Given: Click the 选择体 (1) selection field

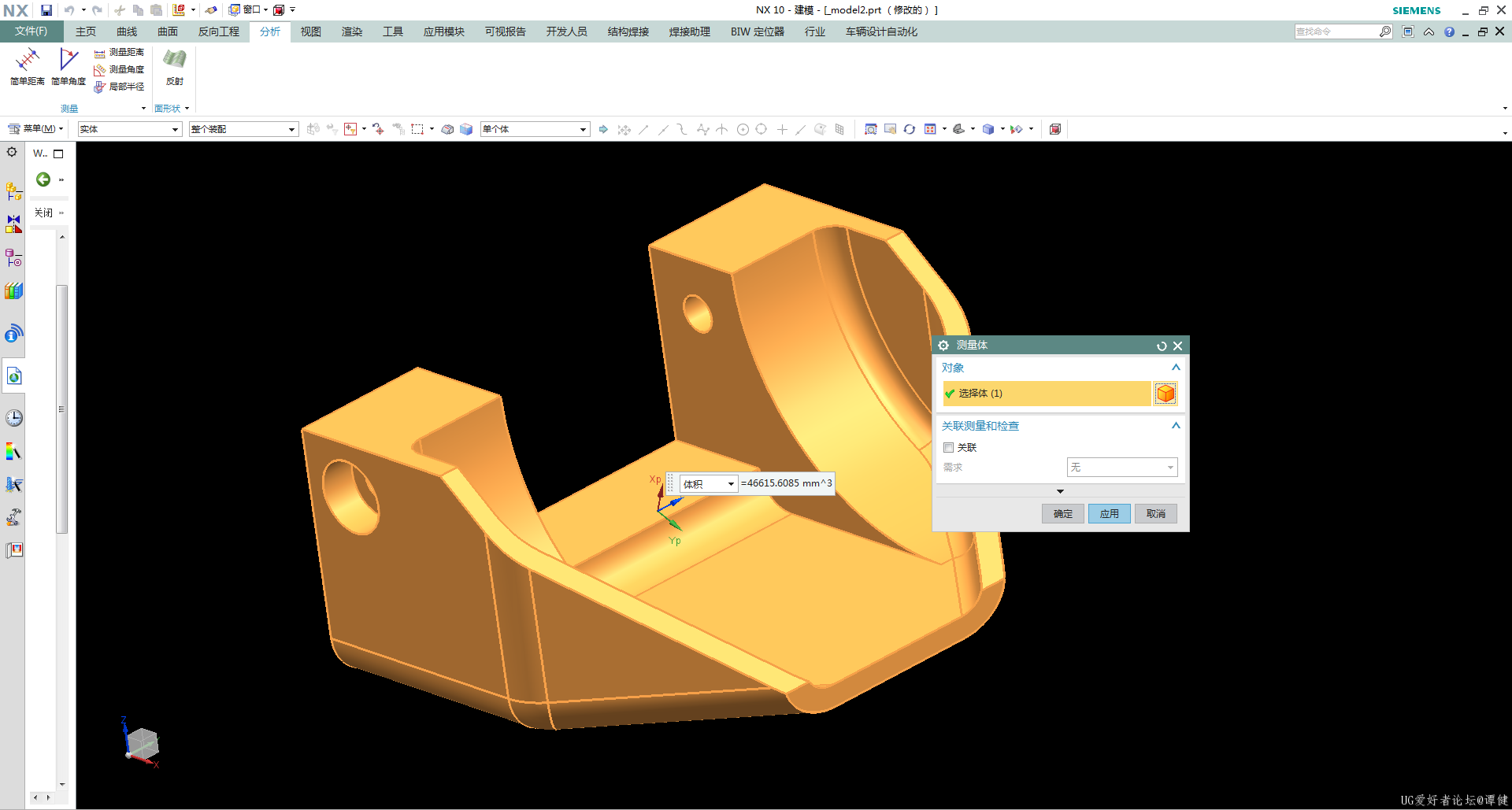Looking at the screenshot, I should (x=1047, y=394).
